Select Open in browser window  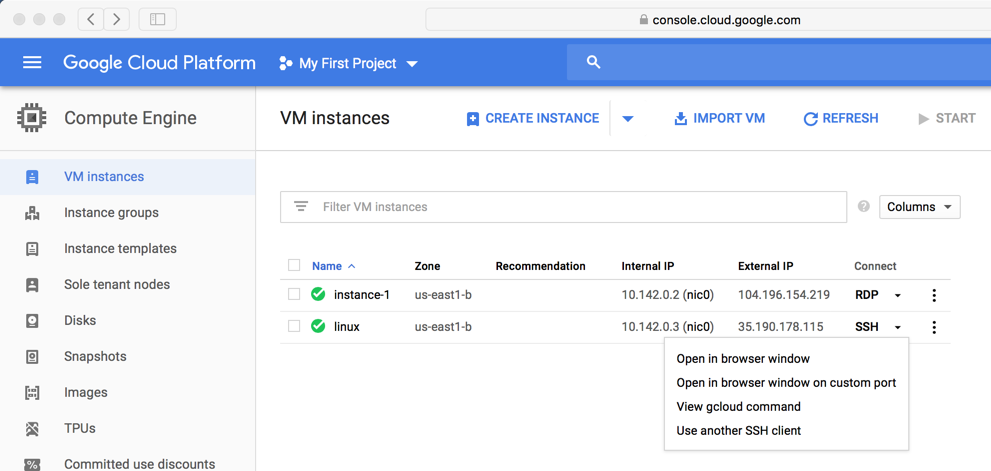tap(743, 359)
